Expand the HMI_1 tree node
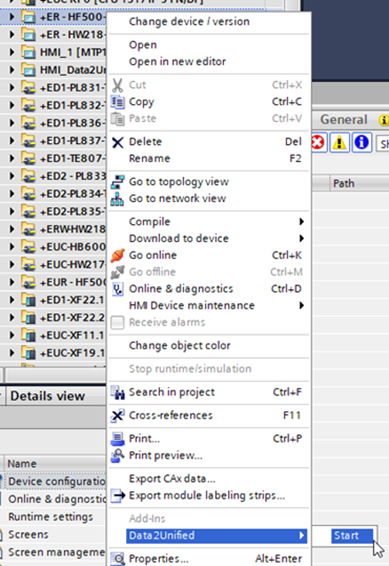Viewport: 389px width, 566px height. (12, 52)
